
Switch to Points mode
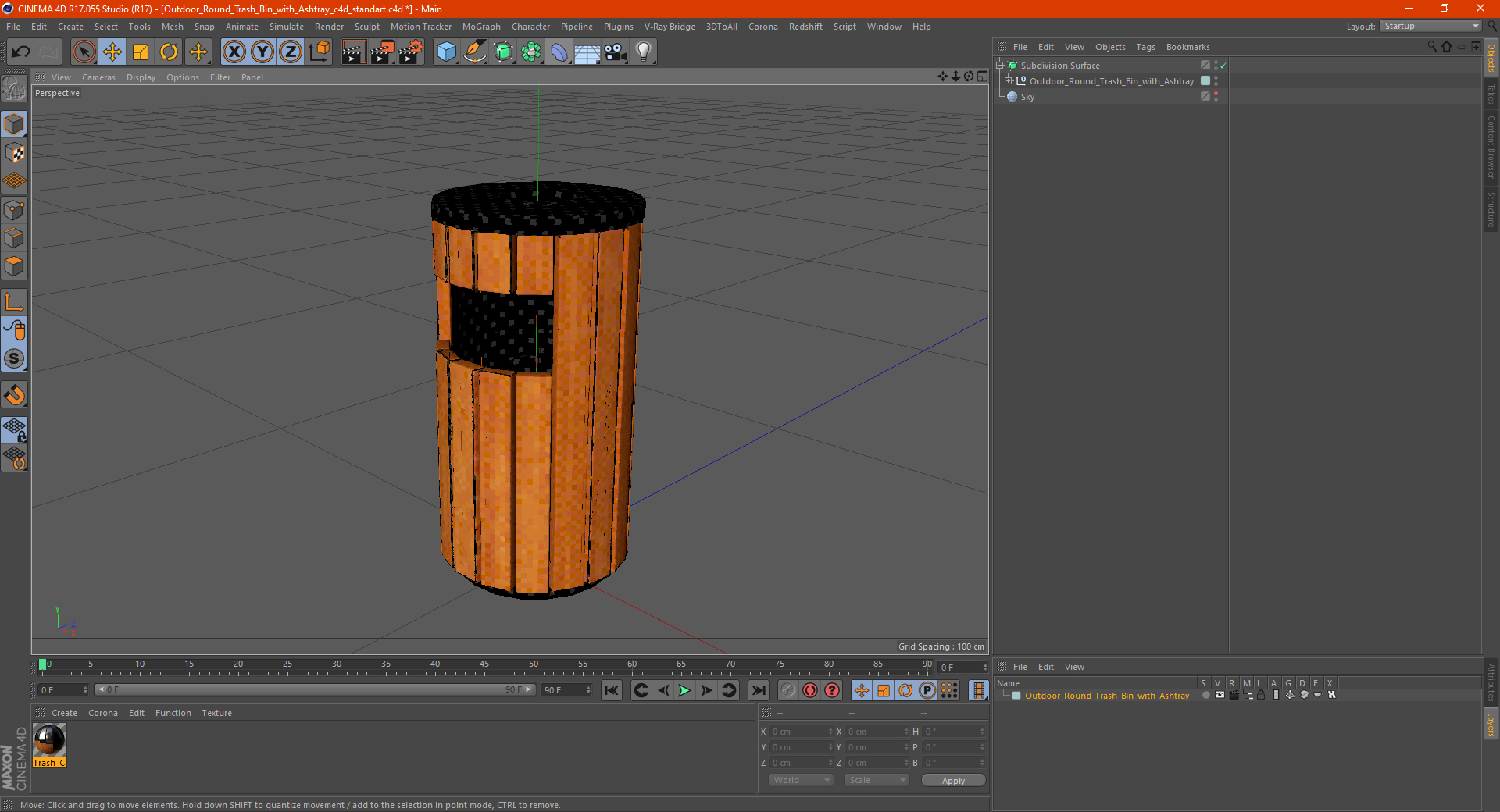coord(14,210)
